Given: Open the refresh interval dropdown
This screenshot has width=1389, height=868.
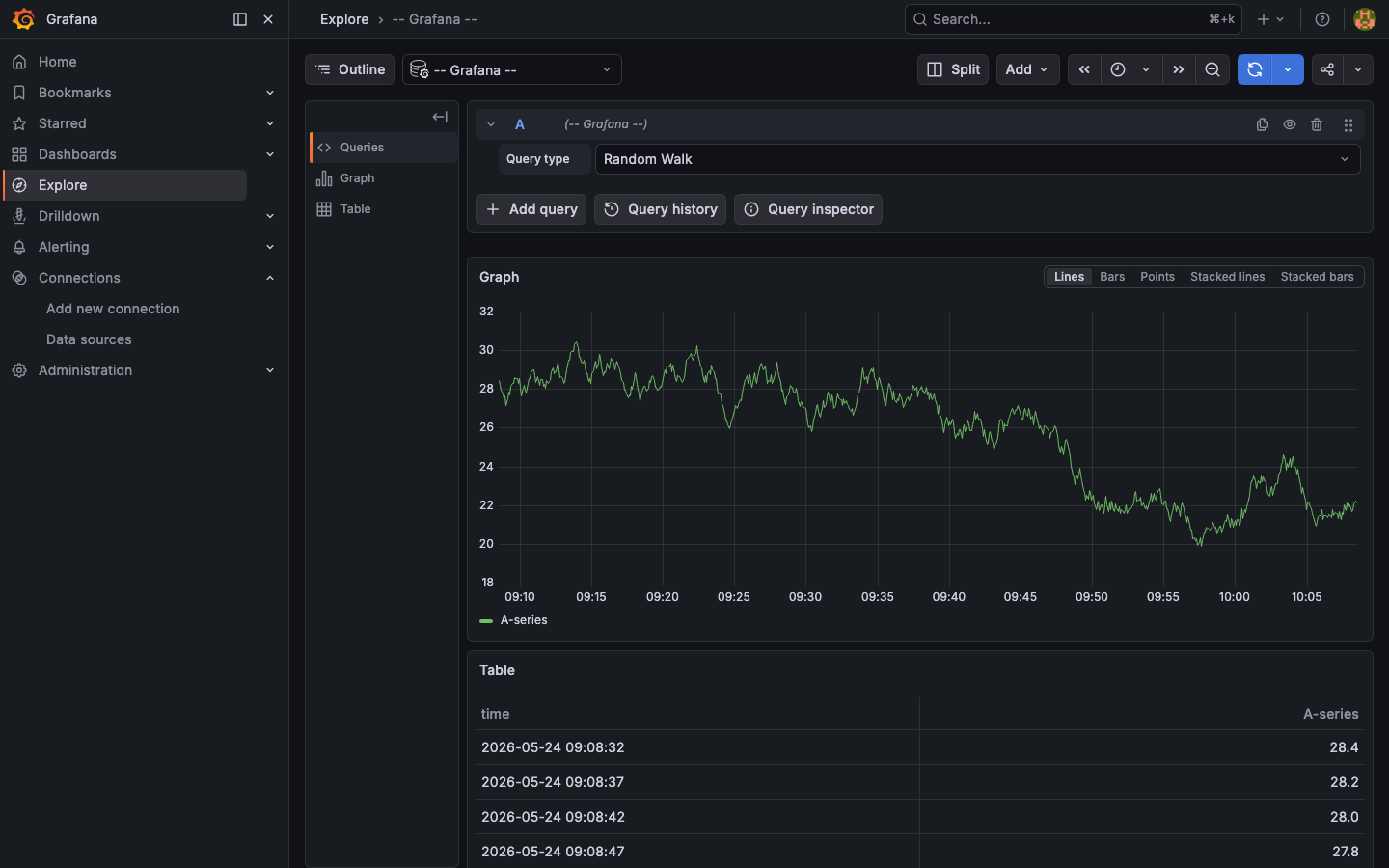Looking at the screenshot, I should point(1288,69).
